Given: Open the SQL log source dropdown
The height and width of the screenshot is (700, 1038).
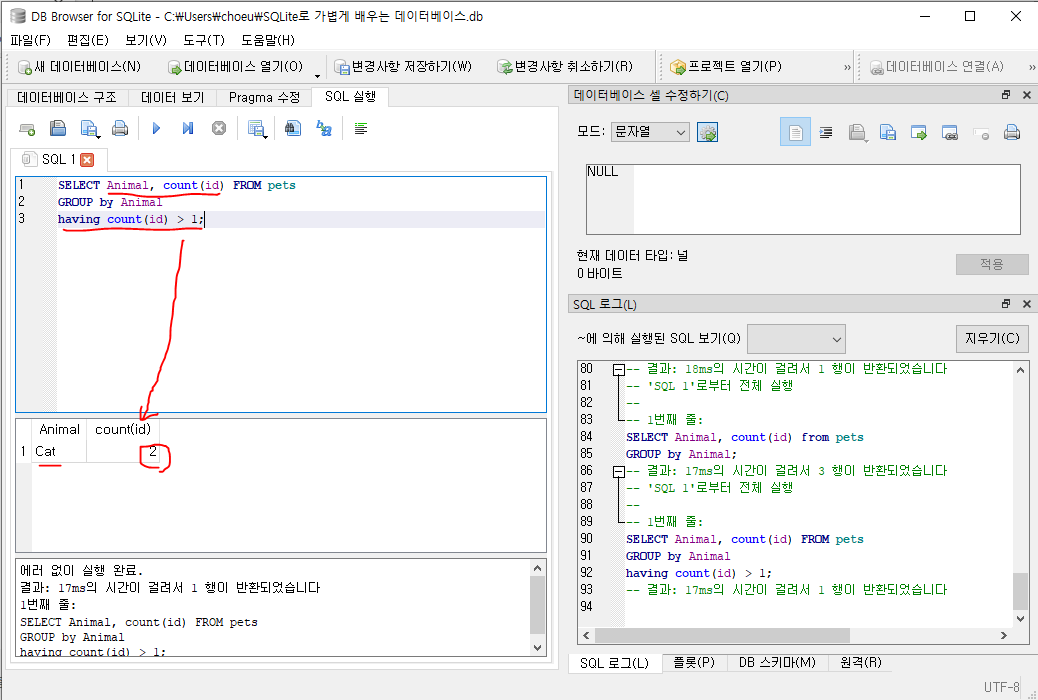Looking at the screenshot, I should coord(796,339).
